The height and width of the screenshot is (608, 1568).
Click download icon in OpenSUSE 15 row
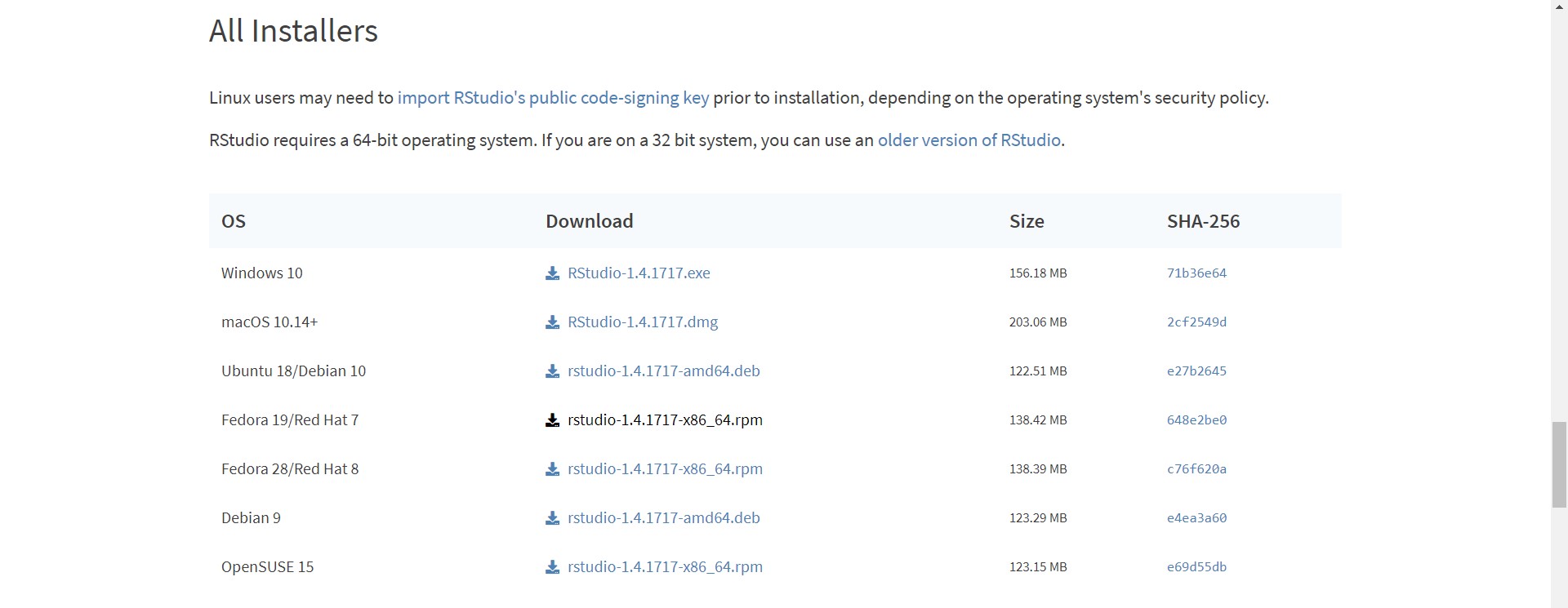coord(552,567)
